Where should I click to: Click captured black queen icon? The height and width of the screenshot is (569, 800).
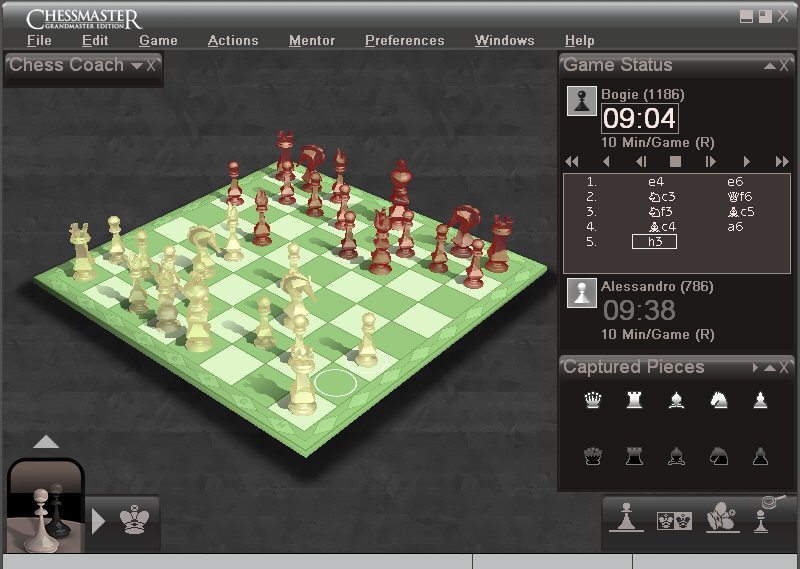tap(592, 455)
